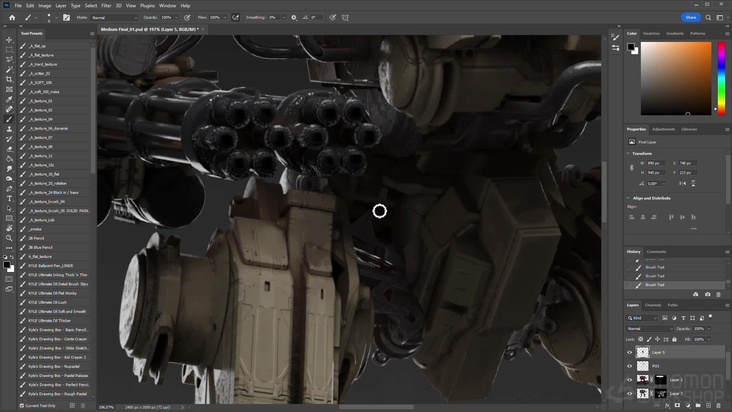Viewport: 732px width, 412px height.
Task: Create new document from current state
Action: (x=696, y=294)
